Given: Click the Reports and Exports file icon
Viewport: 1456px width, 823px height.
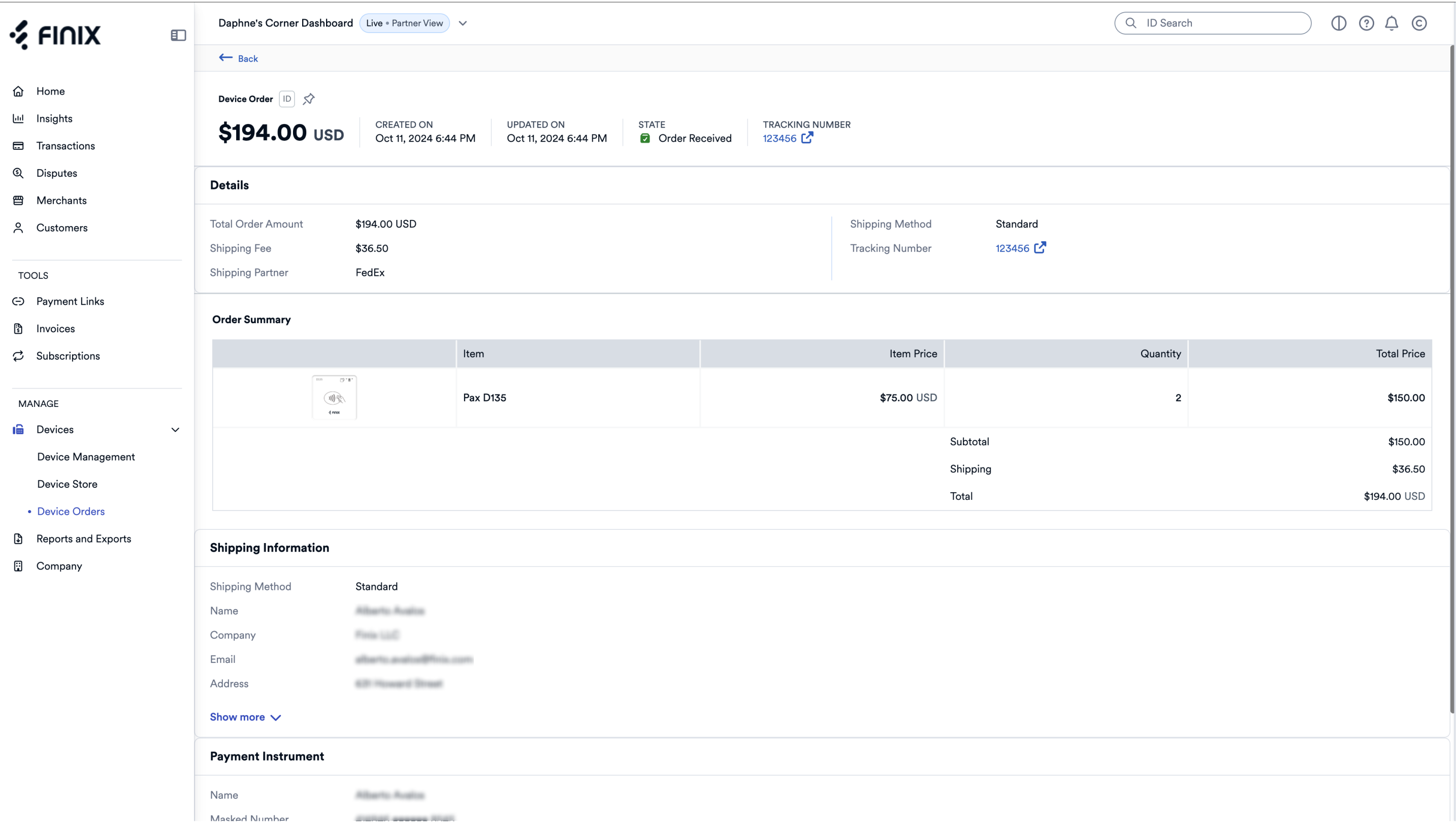Looking at the screenshot, I should 18,539.
